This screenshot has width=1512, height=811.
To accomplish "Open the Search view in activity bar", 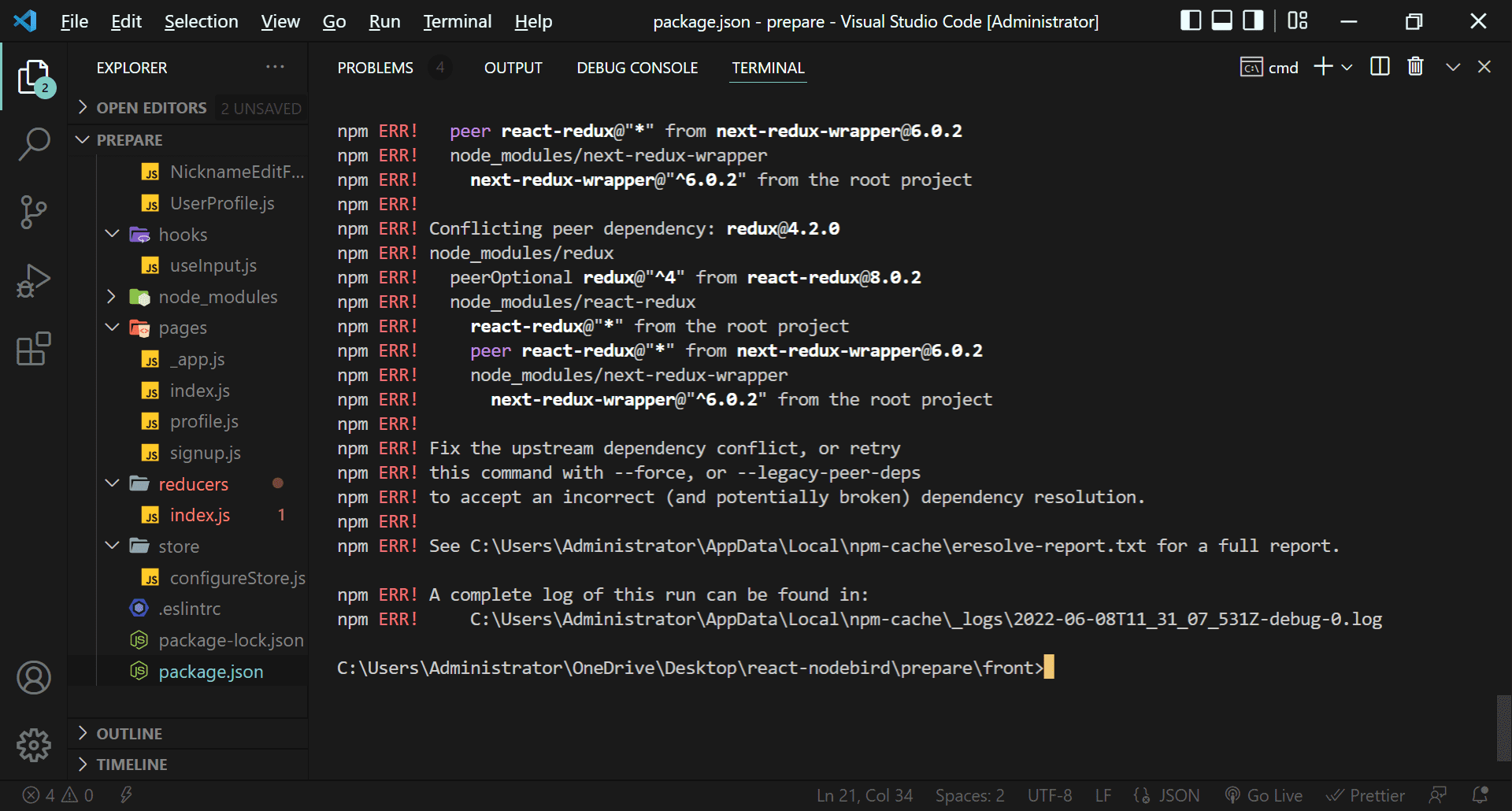I will (34, 145).
